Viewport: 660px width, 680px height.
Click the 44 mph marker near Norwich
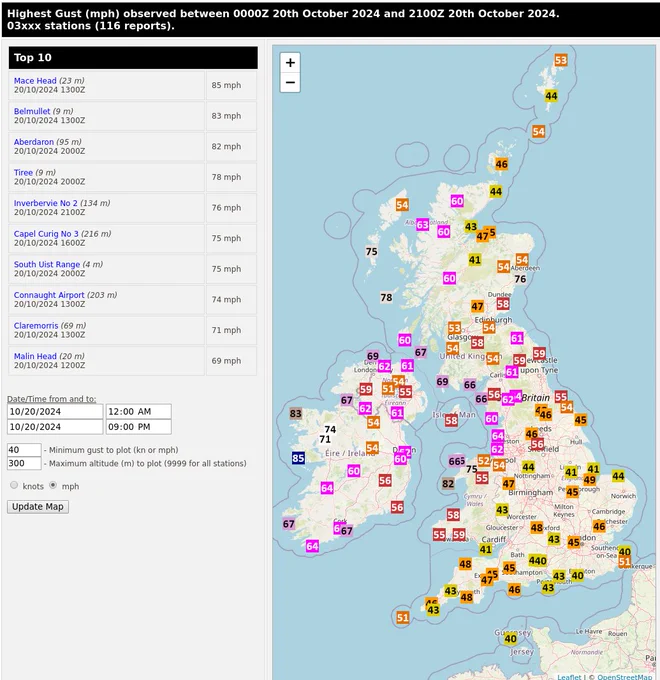tap(618, 476)
